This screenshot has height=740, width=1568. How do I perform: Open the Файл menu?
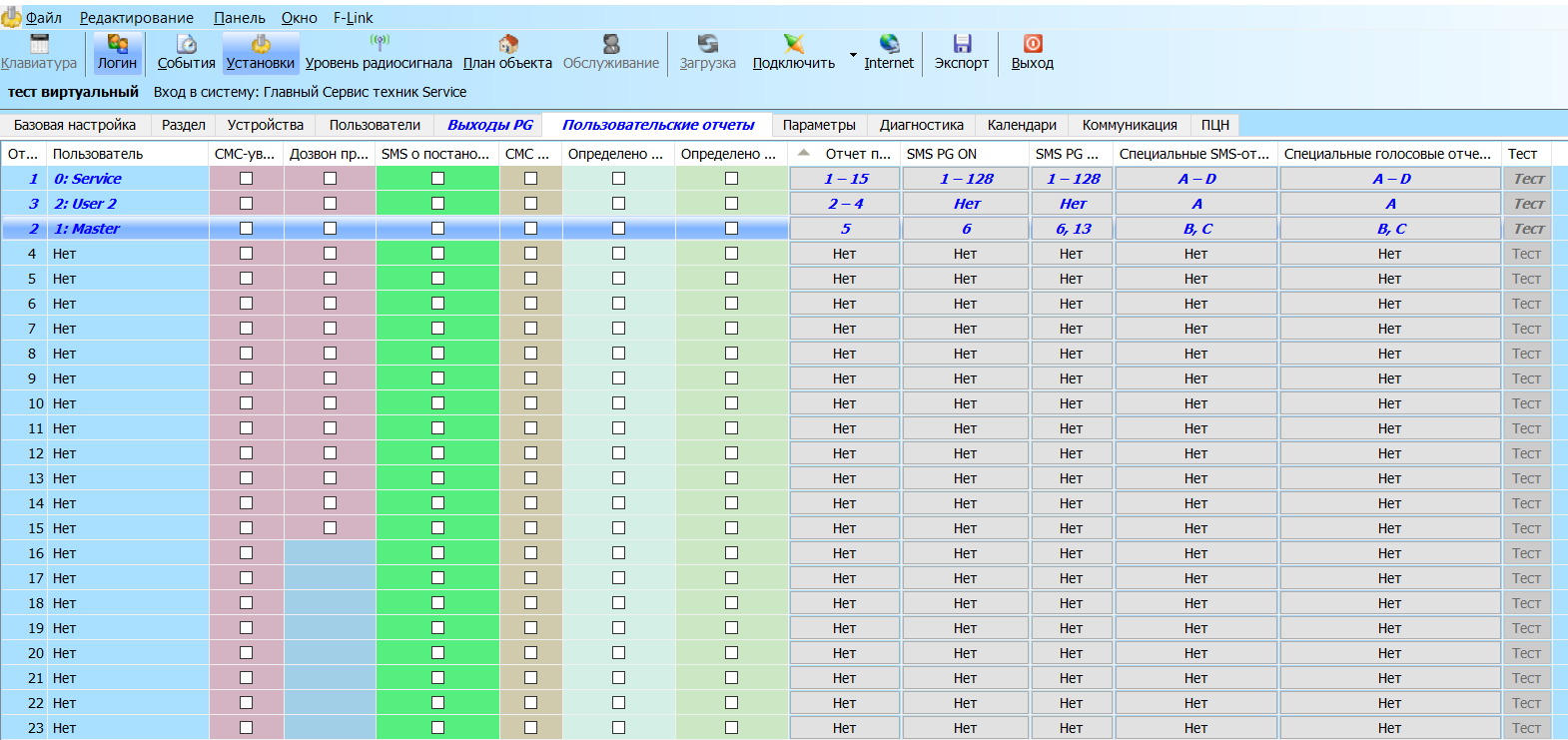[x=43, y=18]
